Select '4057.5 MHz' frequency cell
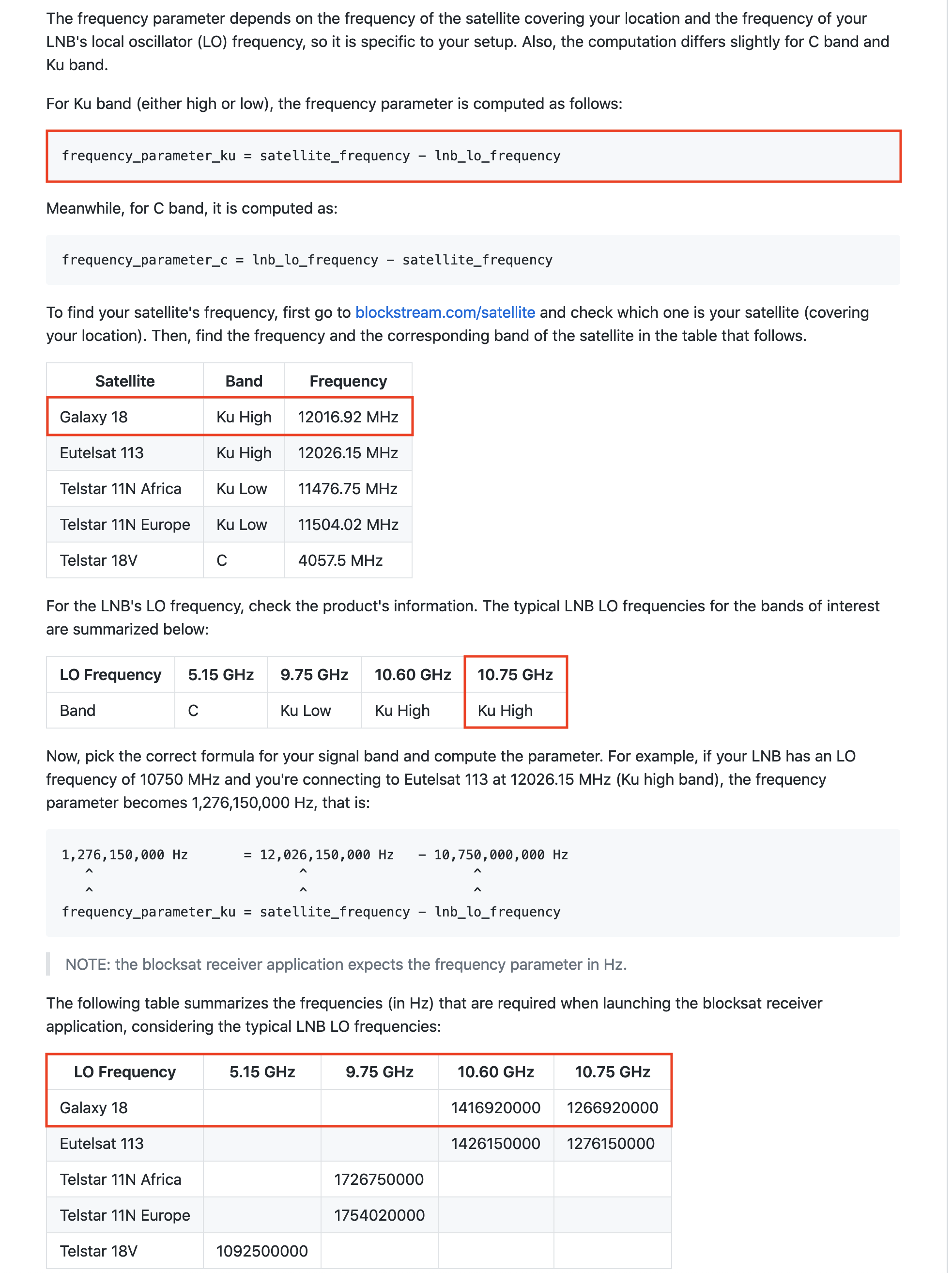 (x=348, y=560)
